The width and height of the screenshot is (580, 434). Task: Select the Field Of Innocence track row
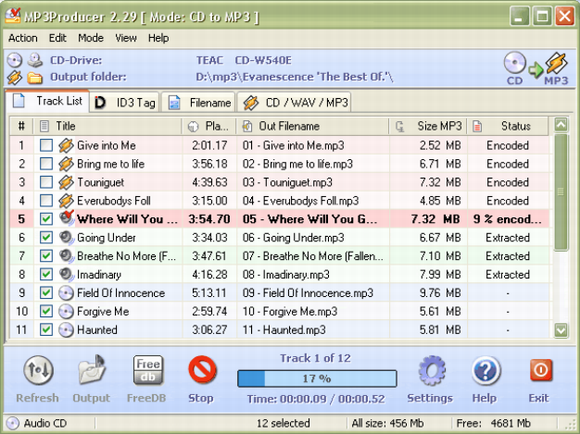(x=279, y=293)
